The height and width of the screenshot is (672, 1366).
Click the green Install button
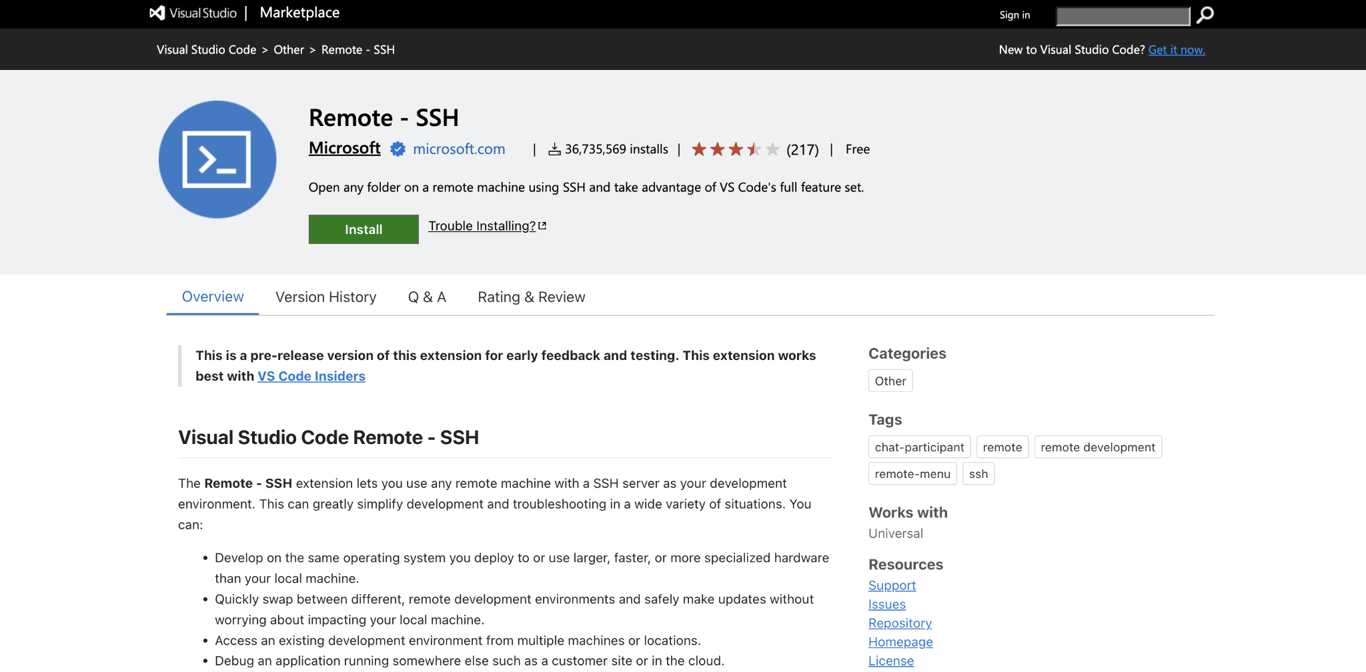(x=364, y=229)
